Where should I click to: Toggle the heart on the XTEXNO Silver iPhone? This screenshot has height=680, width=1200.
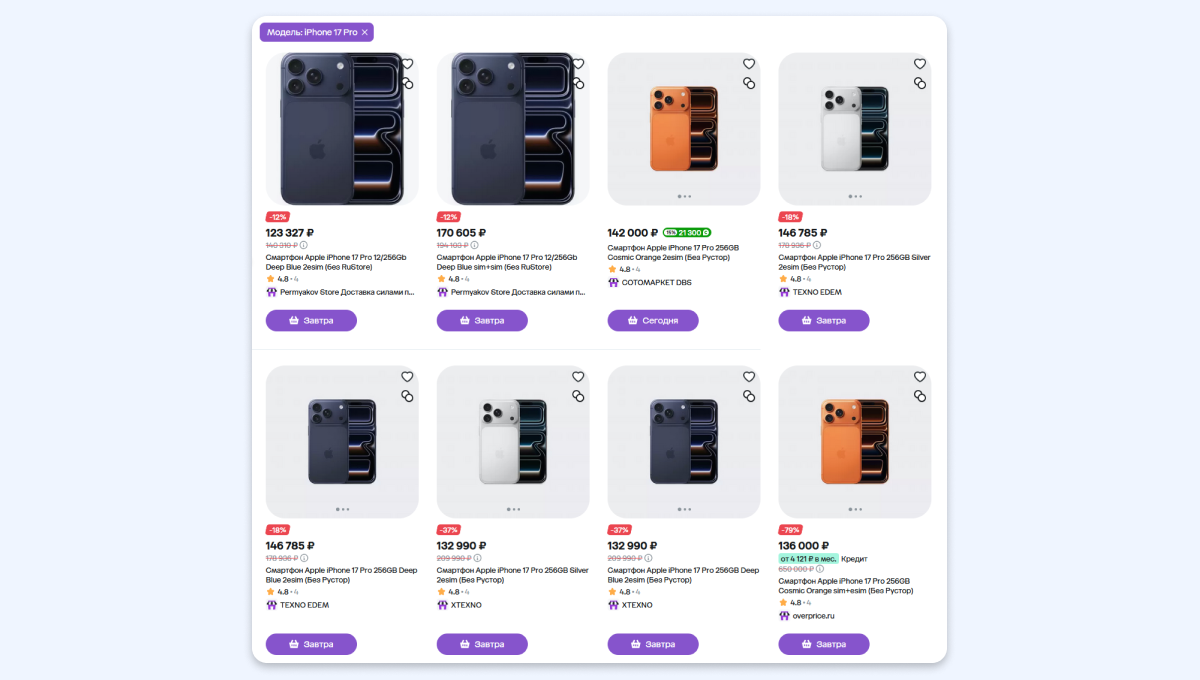click(578, 377)
